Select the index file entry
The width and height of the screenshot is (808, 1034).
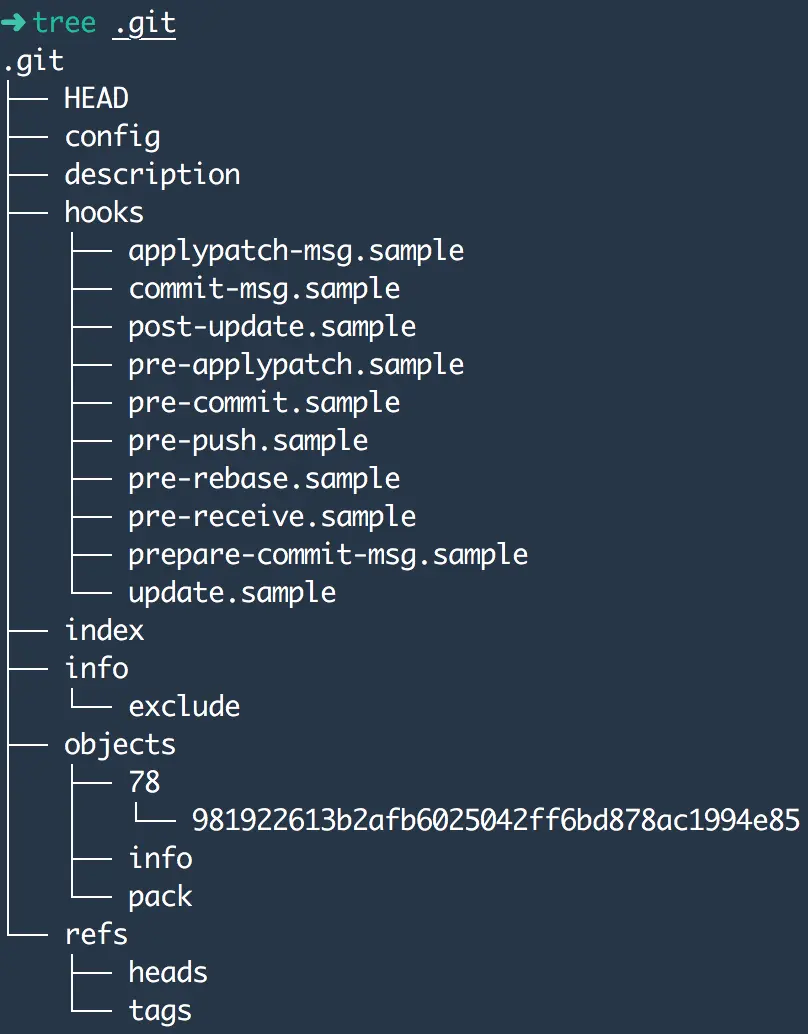pyautogui.click(x=104, y=630)
